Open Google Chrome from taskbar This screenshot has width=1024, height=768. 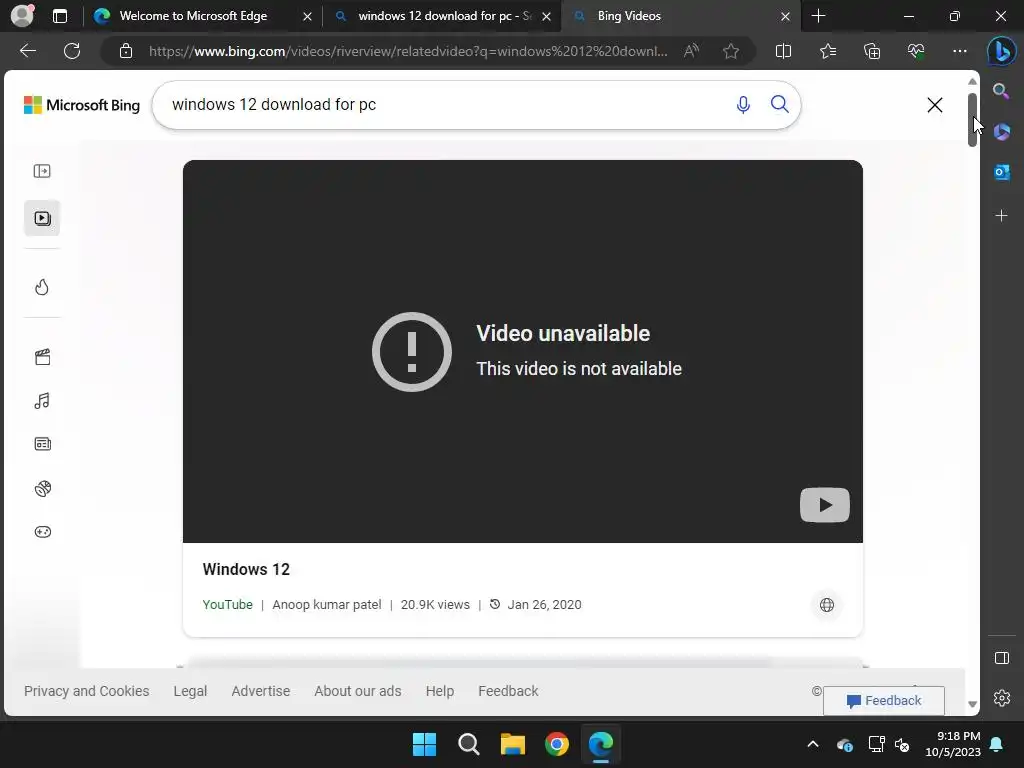(557, 744)
